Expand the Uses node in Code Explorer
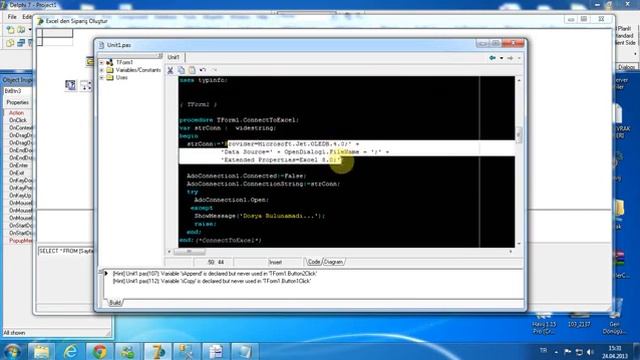Viewport: 640px width, 360px height. [x=102, y=78]
